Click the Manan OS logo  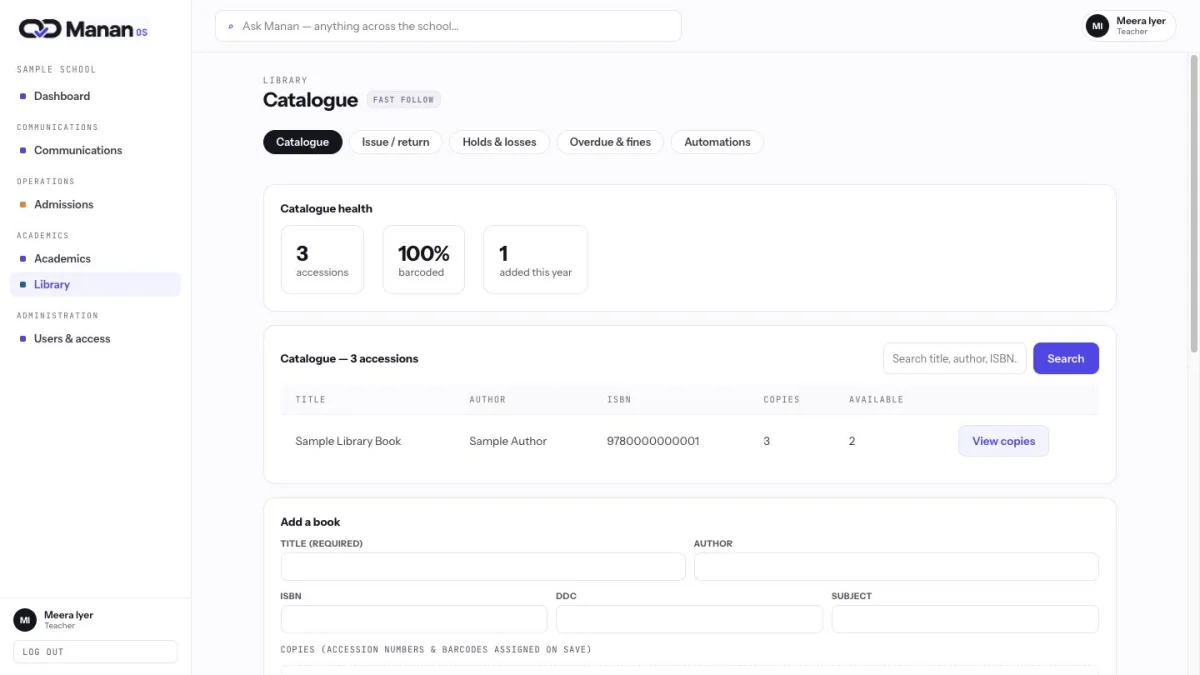tap(83, 29)
